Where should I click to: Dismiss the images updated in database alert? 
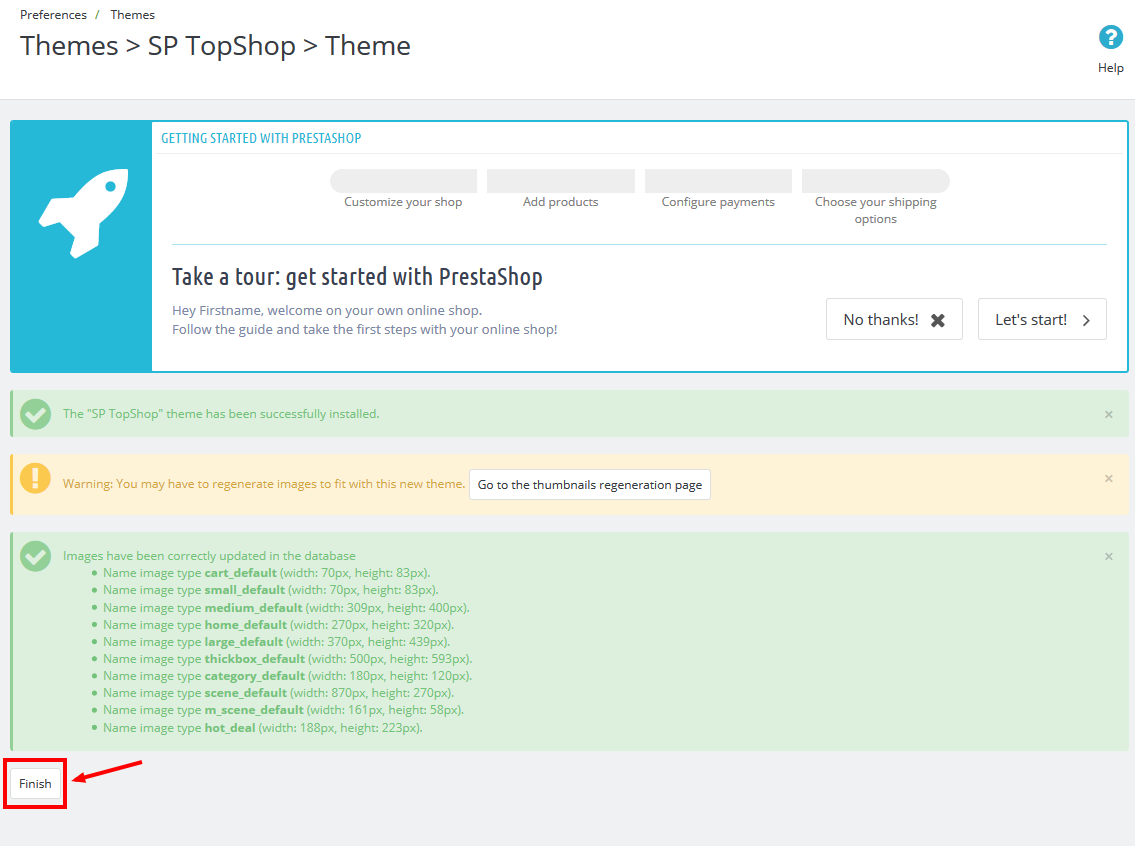point(1108,557)
